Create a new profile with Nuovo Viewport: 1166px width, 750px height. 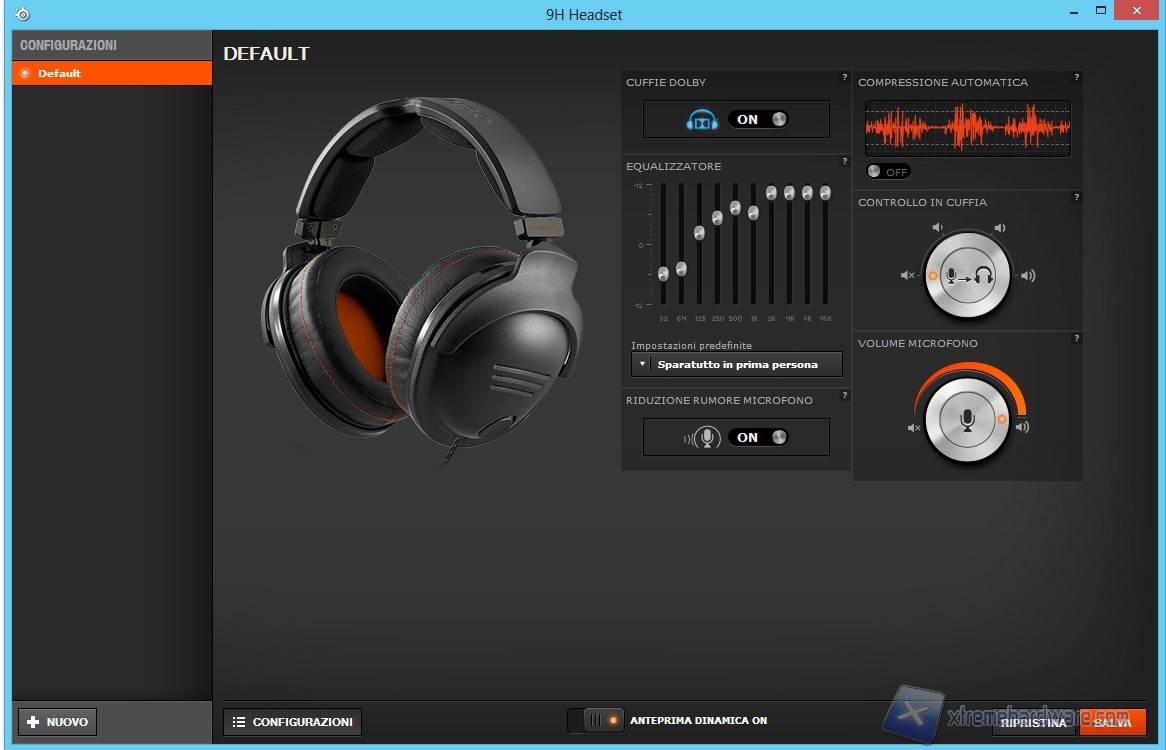point(57,722)
